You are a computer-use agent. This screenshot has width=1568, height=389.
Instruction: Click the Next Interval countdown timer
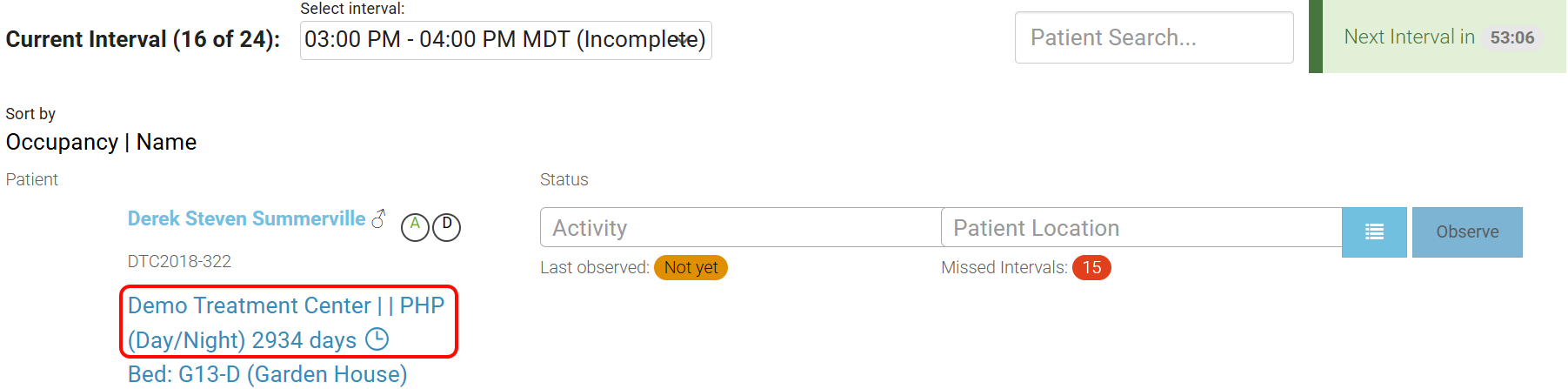[1409, 37]
